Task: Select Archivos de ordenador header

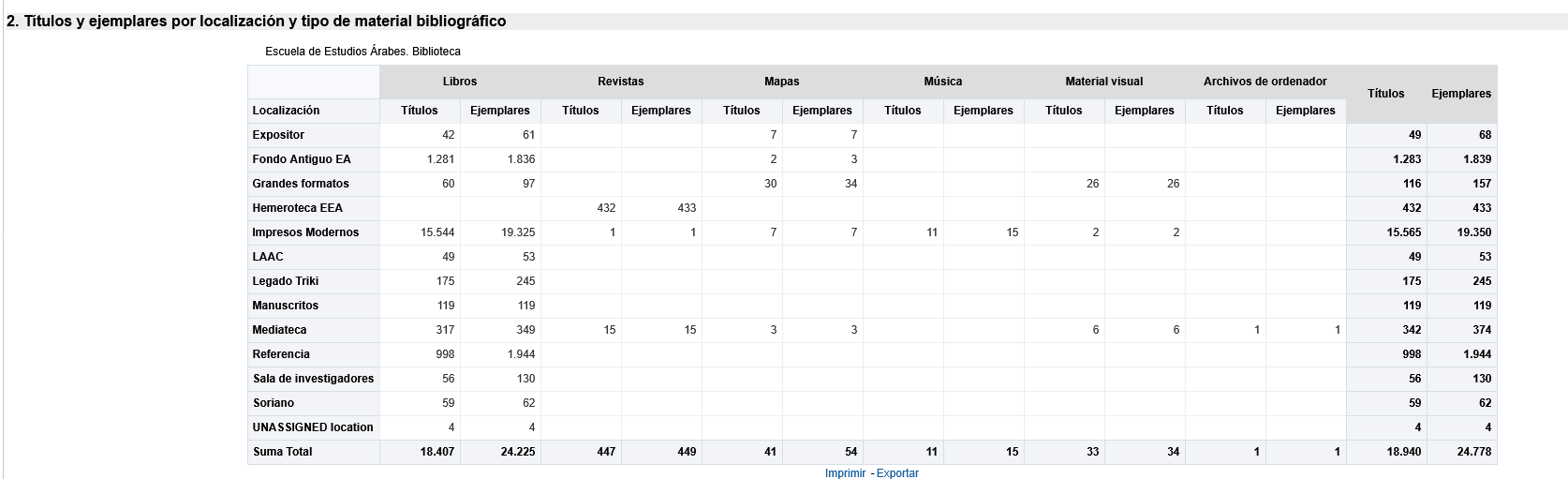Action: [1265, 82]
